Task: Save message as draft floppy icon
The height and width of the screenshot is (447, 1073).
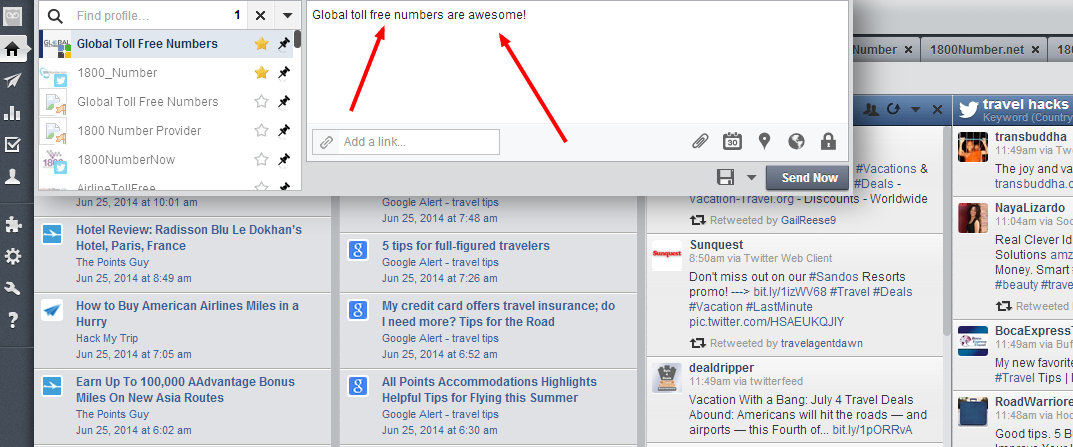Action: coord(725,178)
